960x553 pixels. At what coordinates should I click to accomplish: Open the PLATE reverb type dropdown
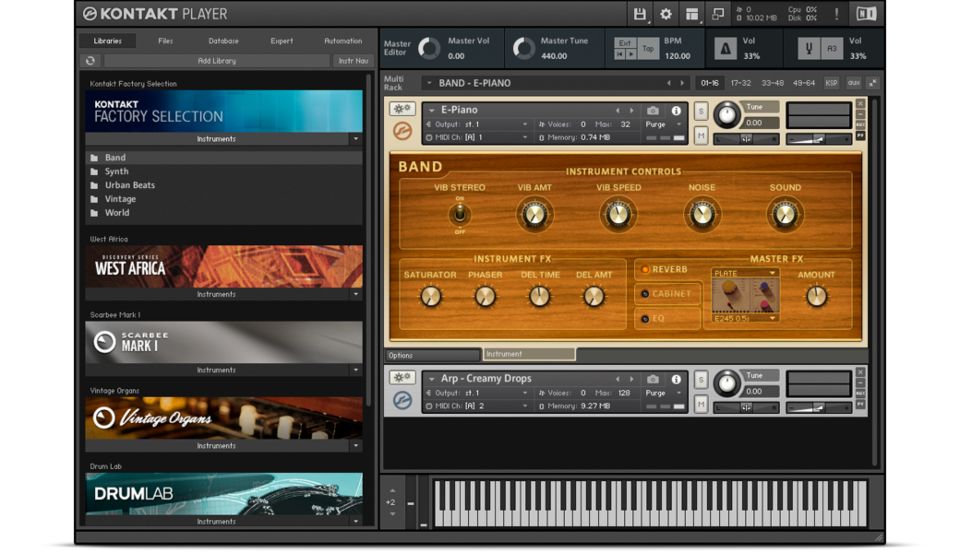click(x=745, y=272)
